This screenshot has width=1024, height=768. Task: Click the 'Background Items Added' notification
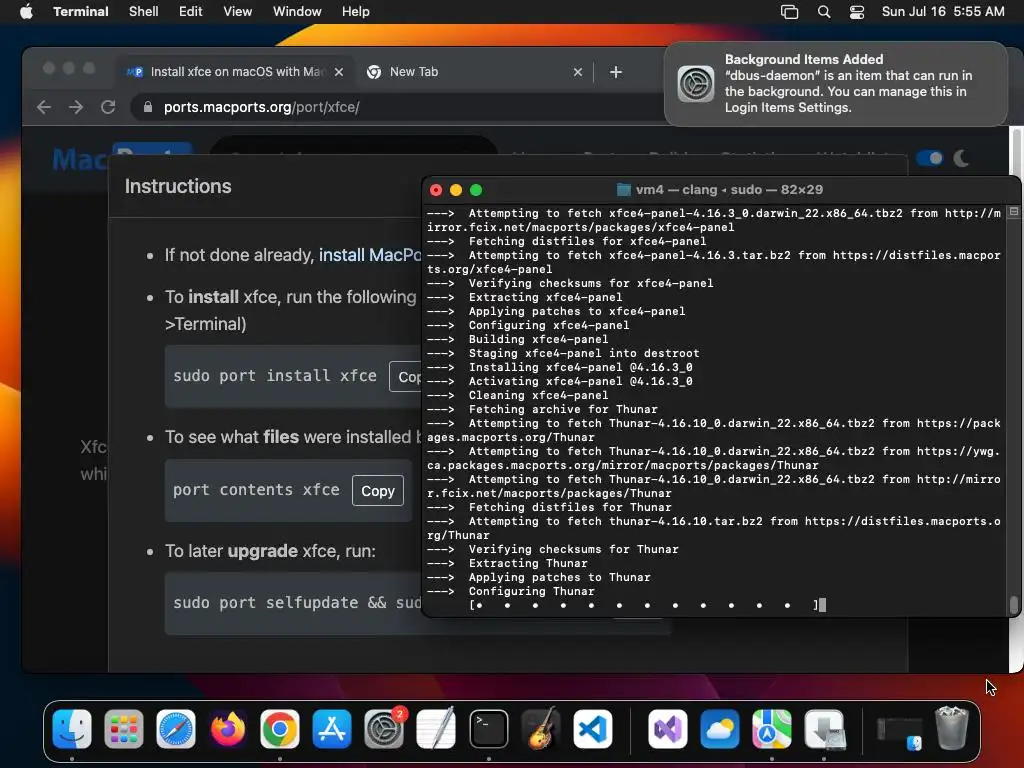pyautogui.click(x=836, y=84)
